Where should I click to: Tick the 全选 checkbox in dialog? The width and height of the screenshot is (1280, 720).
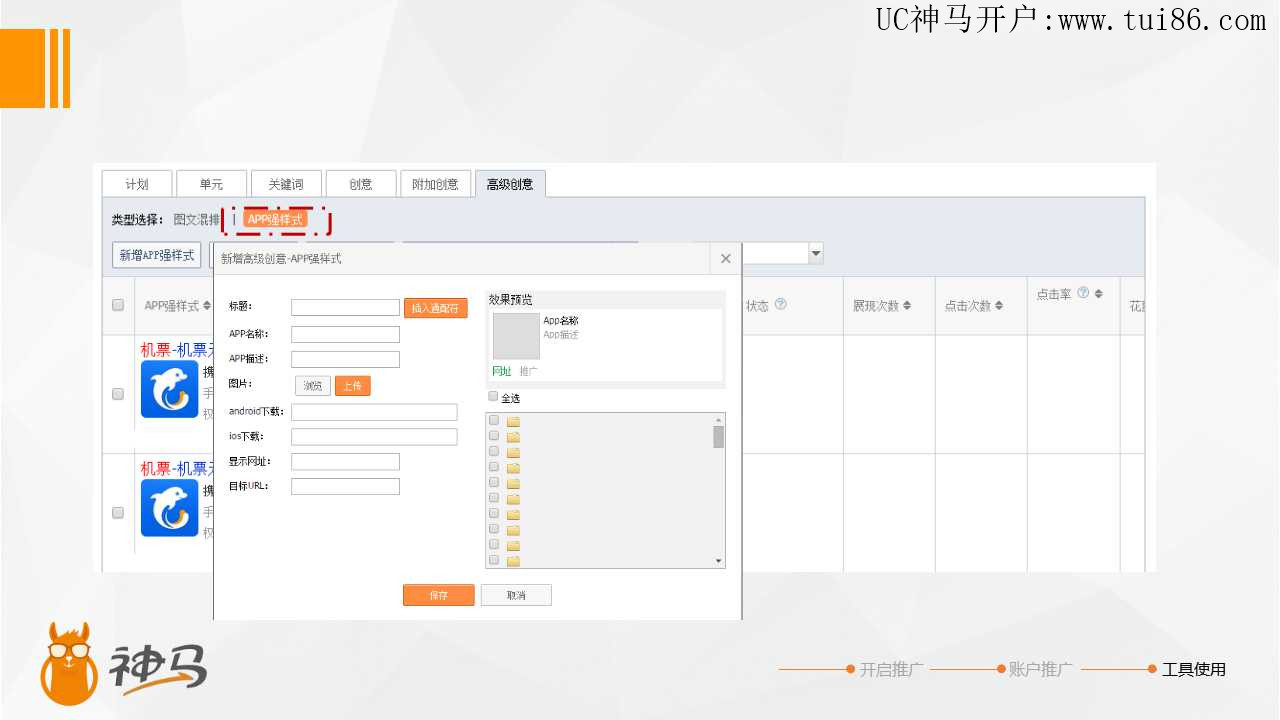[493, 396]
